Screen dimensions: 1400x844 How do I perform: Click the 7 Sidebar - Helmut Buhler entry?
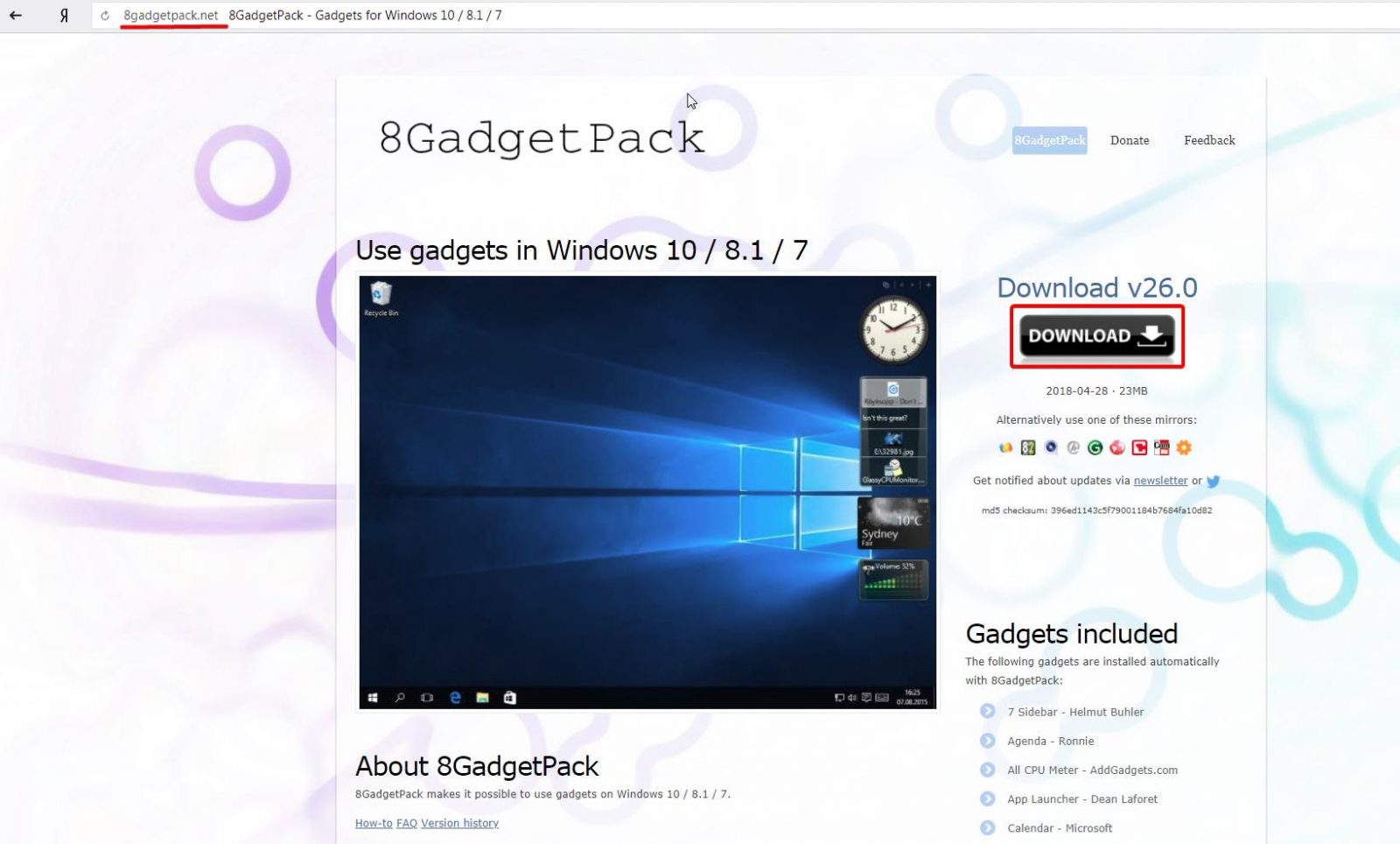pyautogui.click(x=1075, y=712)
